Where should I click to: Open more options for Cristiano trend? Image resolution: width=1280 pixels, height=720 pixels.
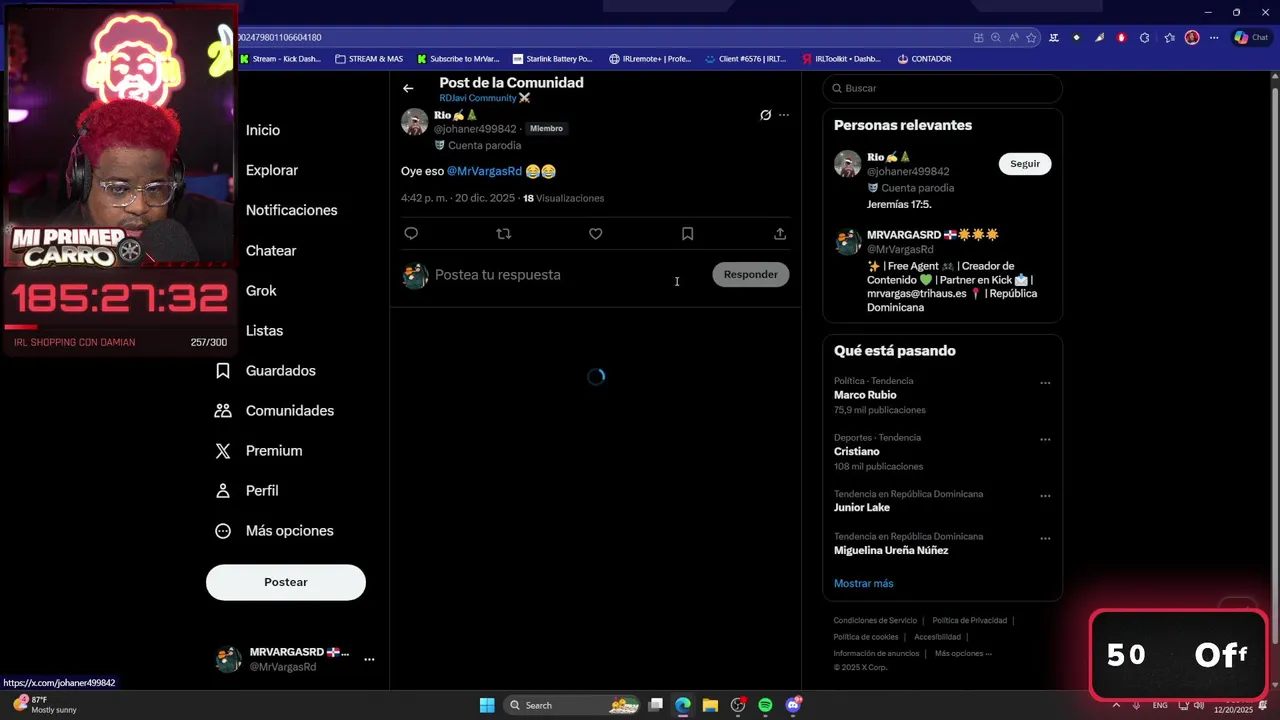(x=1045, y=440)
